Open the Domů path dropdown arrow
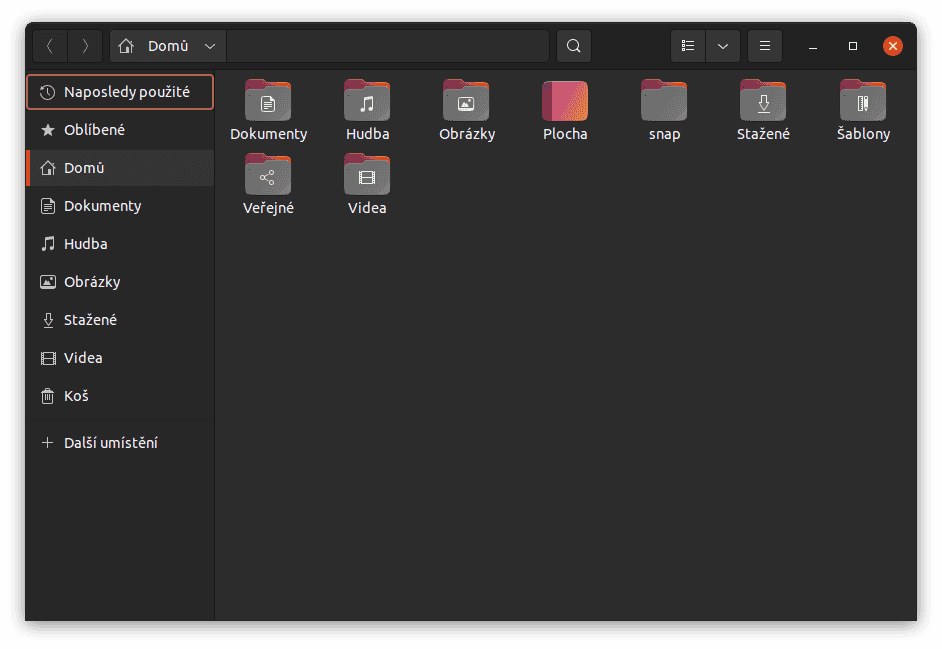 [x=210, y=45]
